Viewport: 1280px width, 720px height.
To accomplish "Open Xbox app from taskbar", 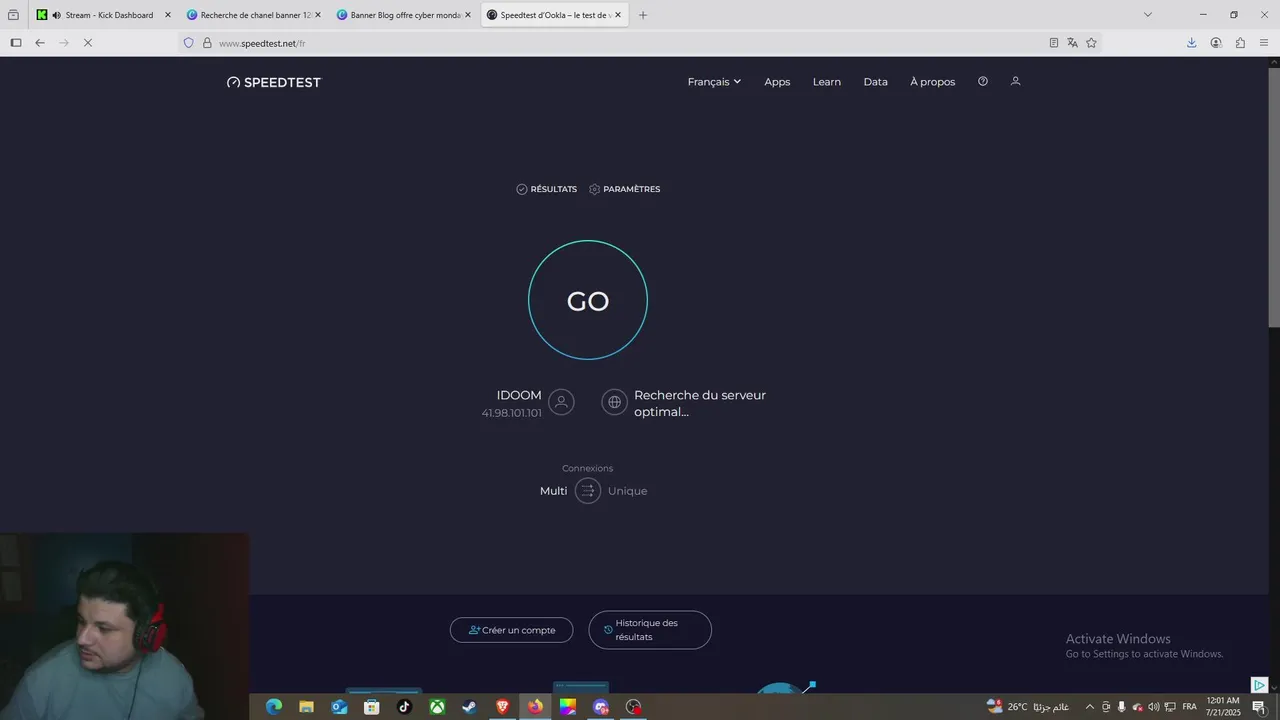I will click(437, 707).
